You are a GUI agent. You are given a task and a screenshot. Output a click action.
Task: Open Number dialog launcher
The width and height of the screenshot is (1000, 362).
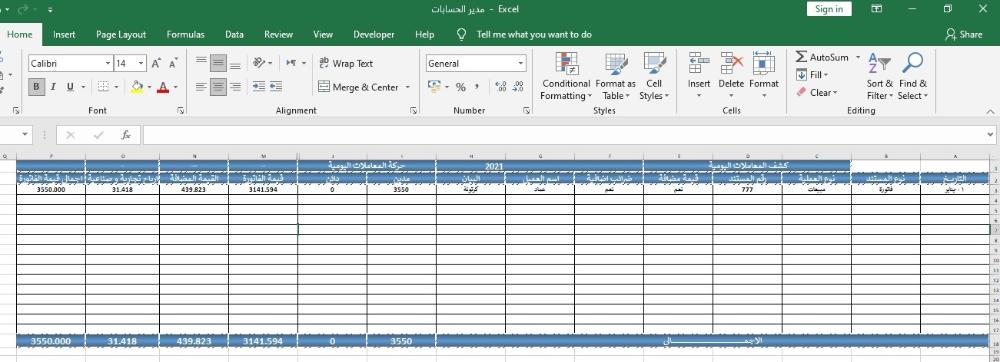click(527, 111)
